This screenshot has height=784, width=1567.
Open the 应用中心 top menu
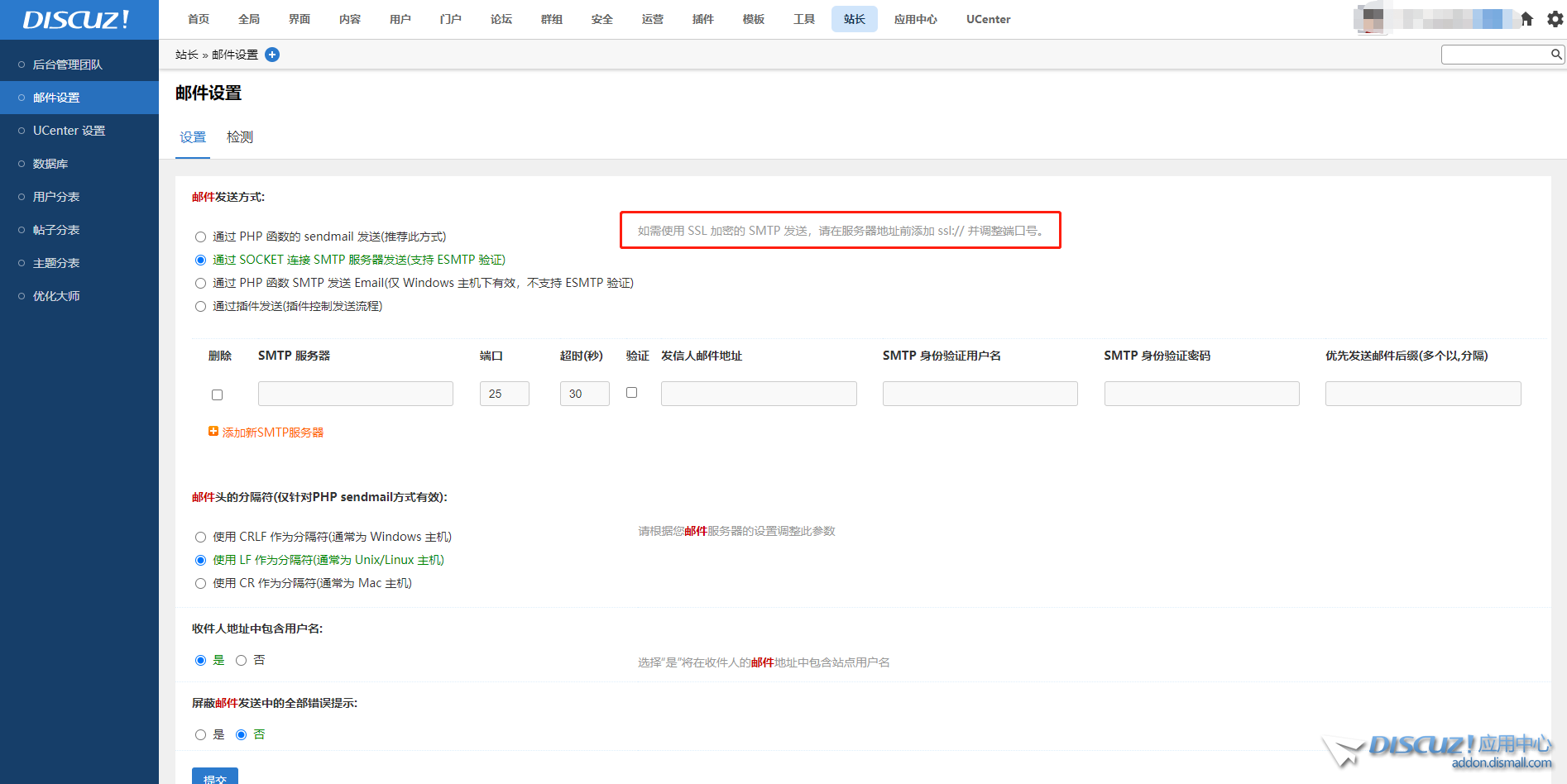tap(915, 19)
